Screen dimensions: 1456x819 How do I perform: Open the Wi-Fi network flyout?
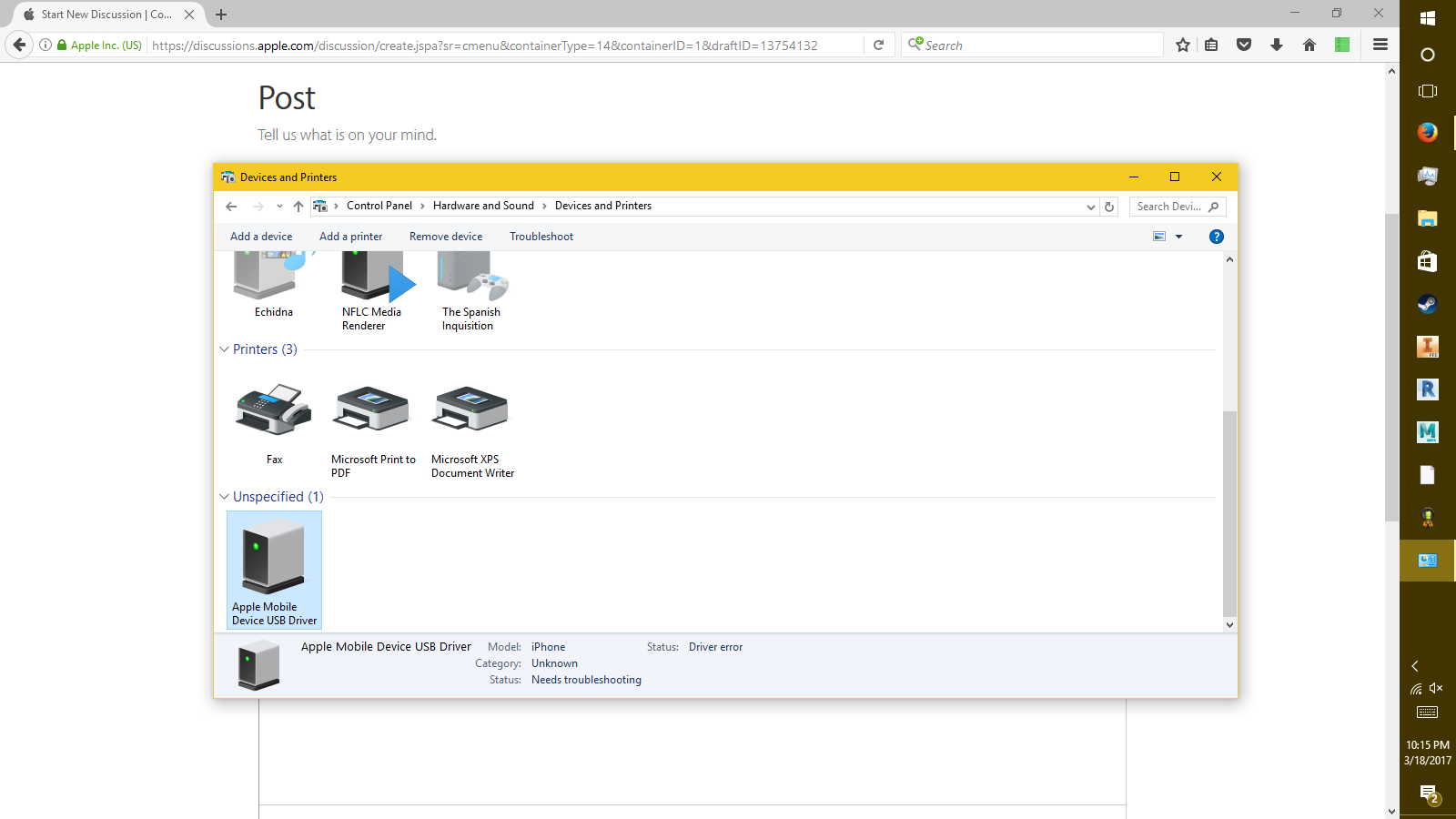[x=1416, y=689]
